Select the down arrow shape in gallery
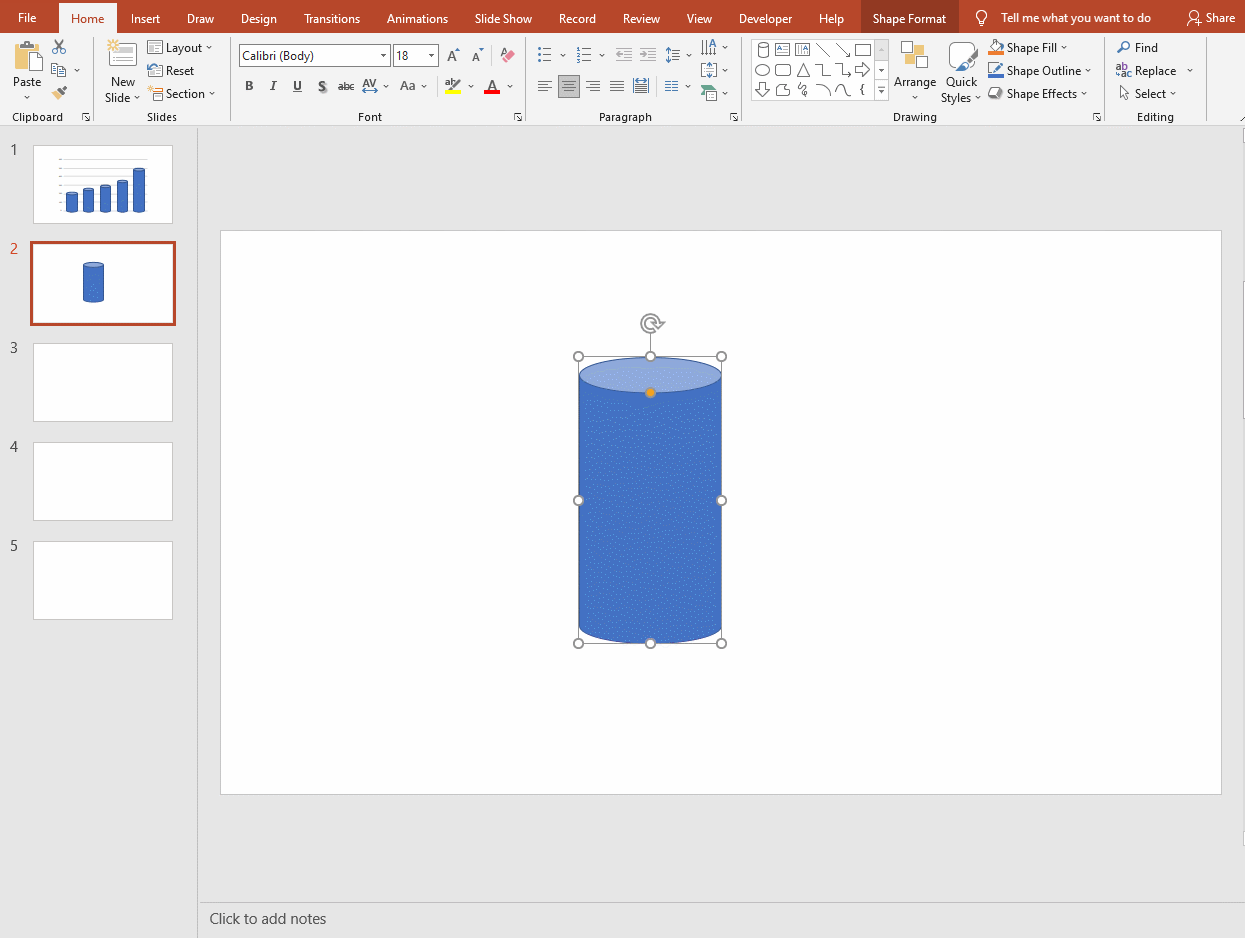This screenshot has width=1245, height=938. (x=763, y=90)
